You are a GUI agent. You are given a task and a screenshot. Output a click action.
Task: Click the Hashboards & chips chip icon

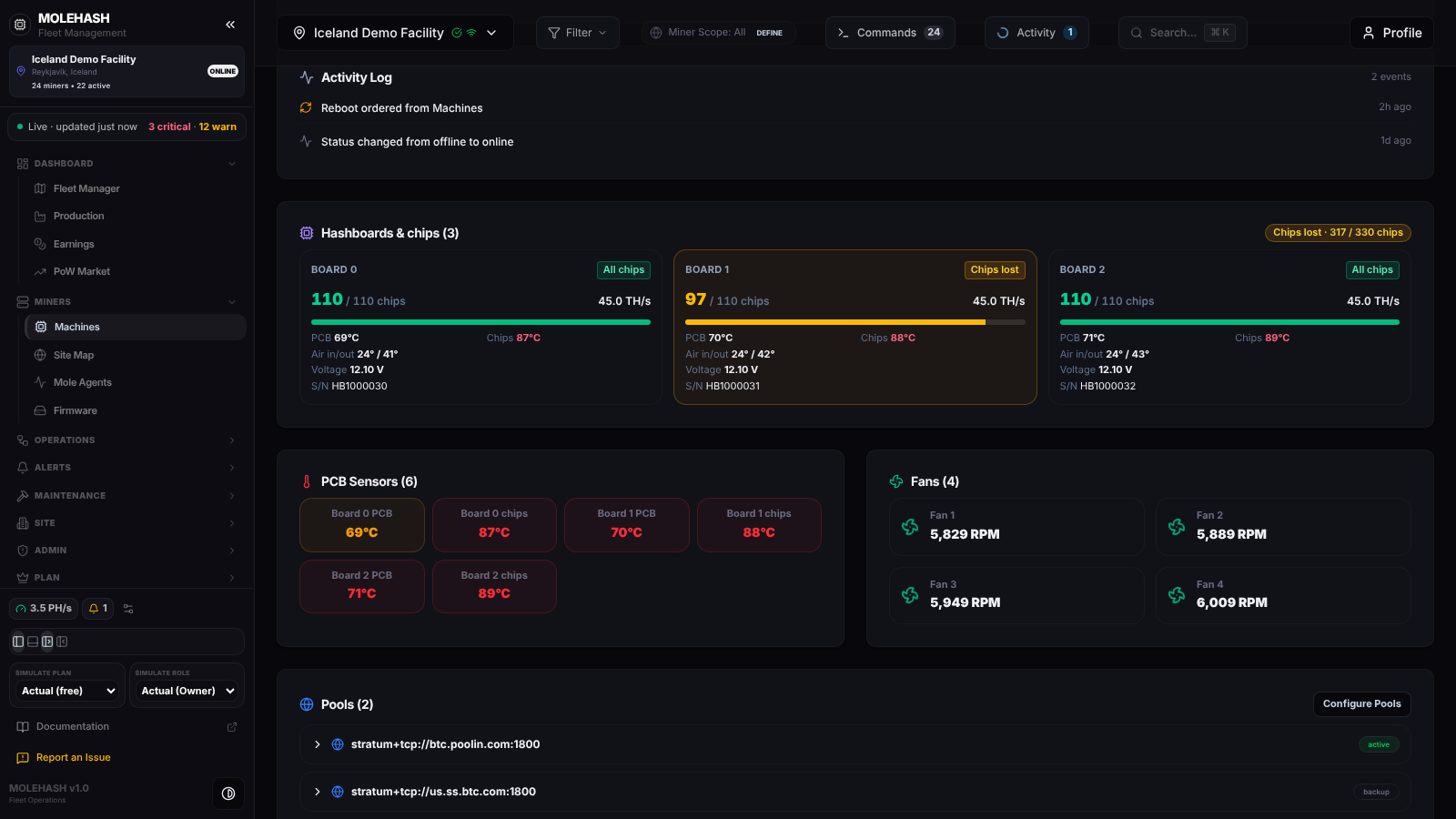pos(307,234)
